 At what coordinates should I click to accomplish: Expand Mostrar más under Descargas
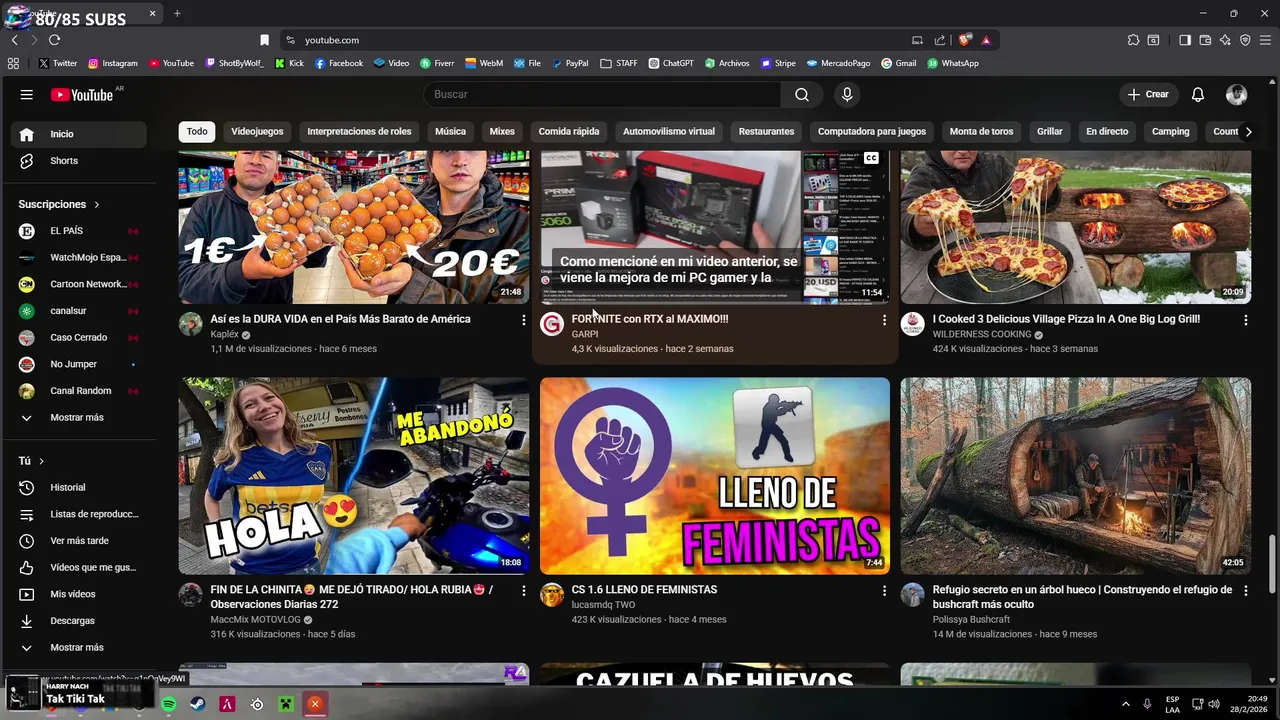[79, 647]
